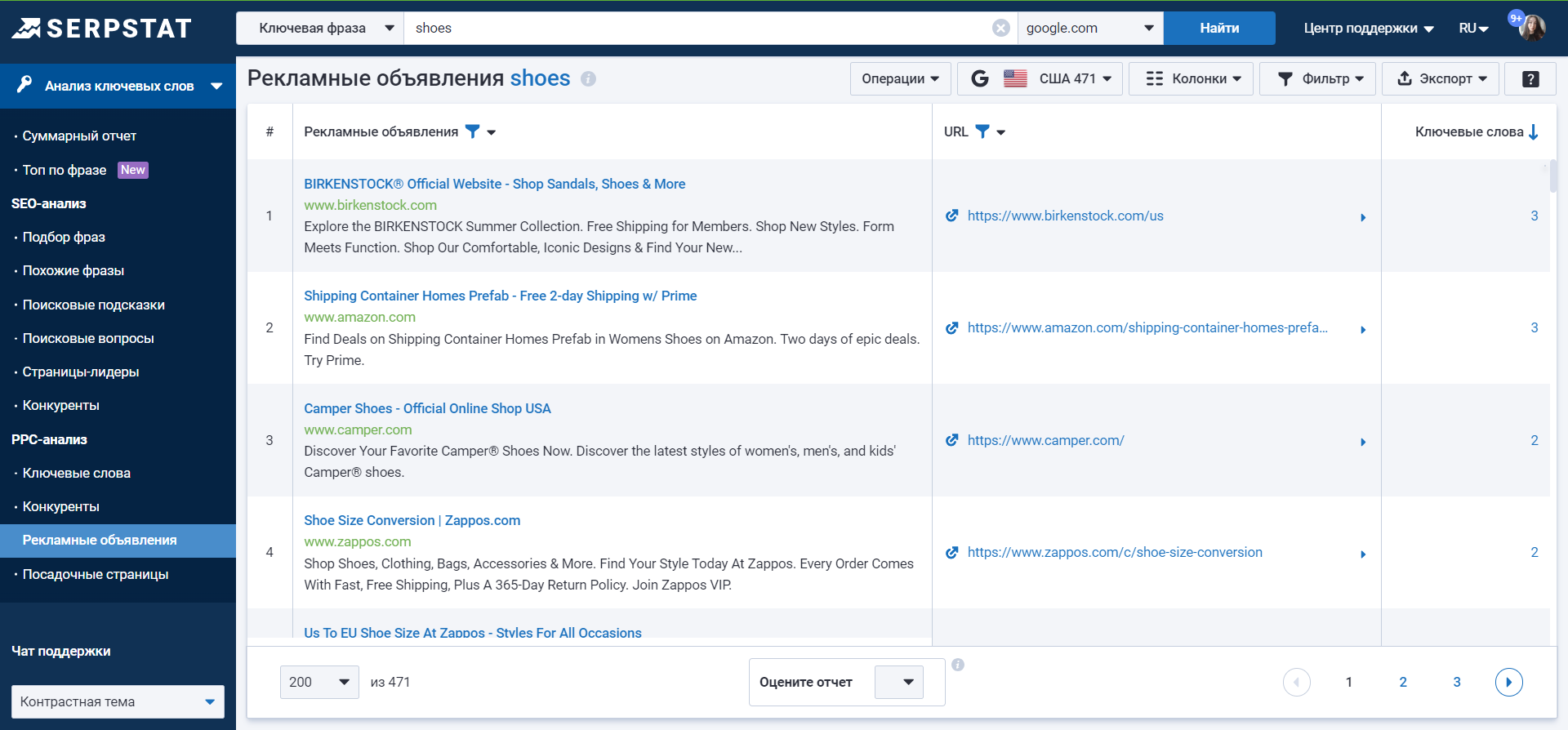Open the Оцените отчет rating dropdown
Screen dimensions: 1568x730
tap(899, 682)
